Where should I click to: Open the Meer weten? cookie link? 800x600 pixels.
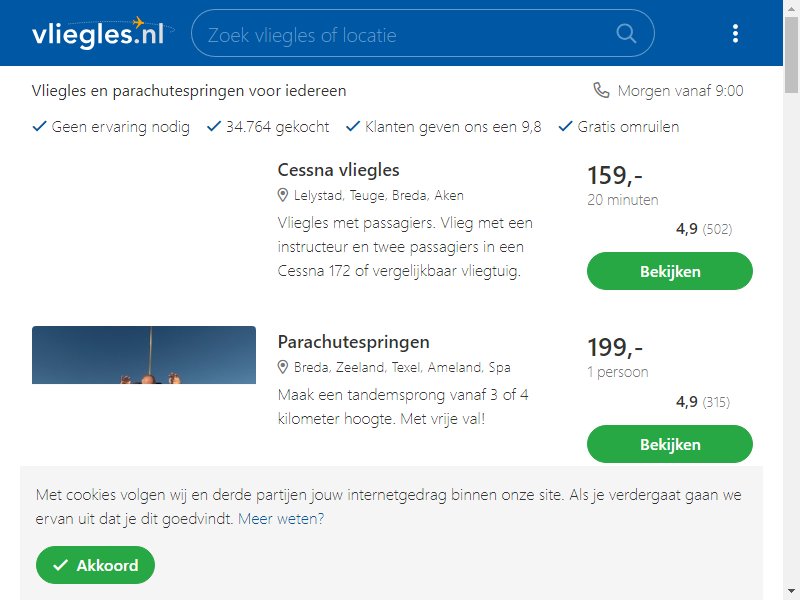(x=281, y=519)
